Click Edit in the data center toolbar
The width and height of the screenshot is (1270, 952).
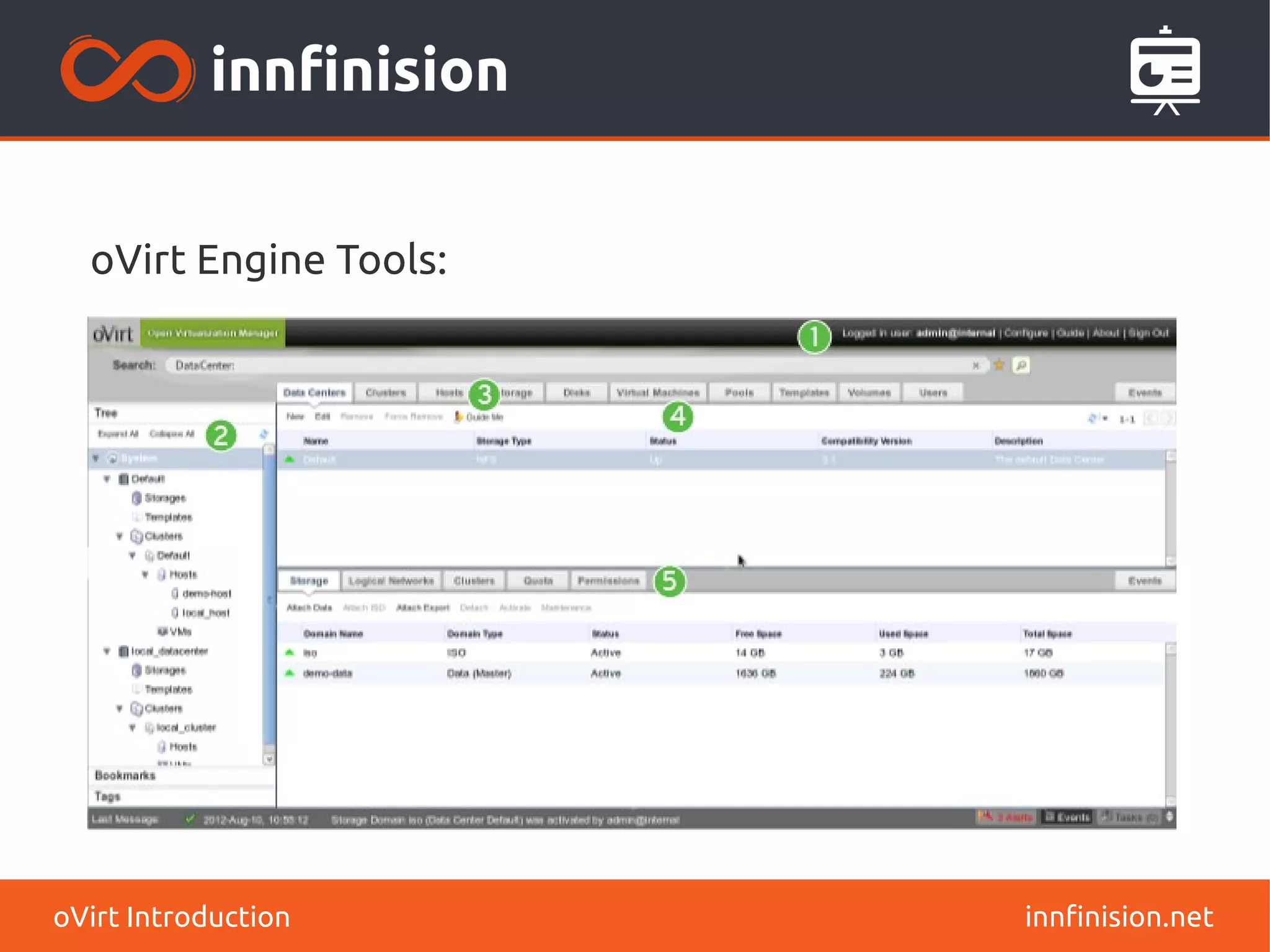coord(322,417)
